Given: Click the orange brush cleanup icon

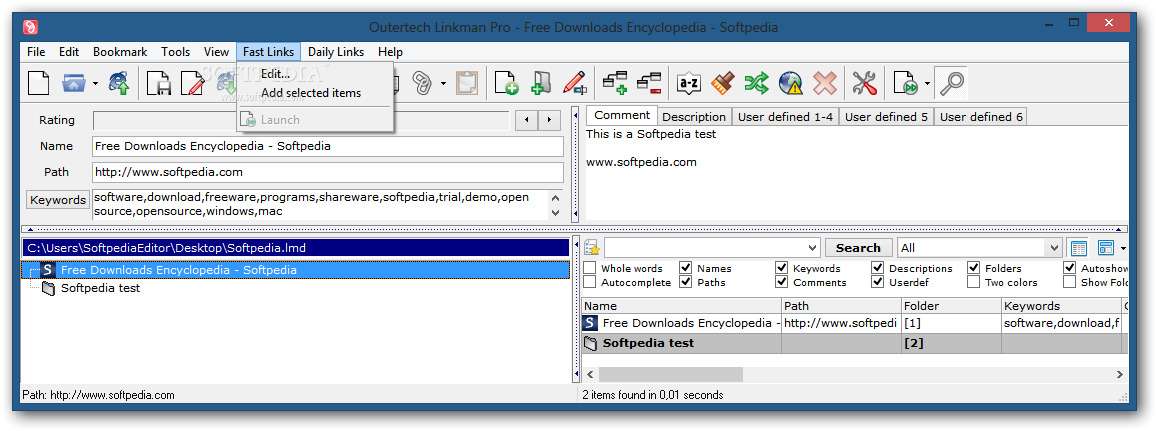Looking at the screenshot, I should [x=723, y=83].
